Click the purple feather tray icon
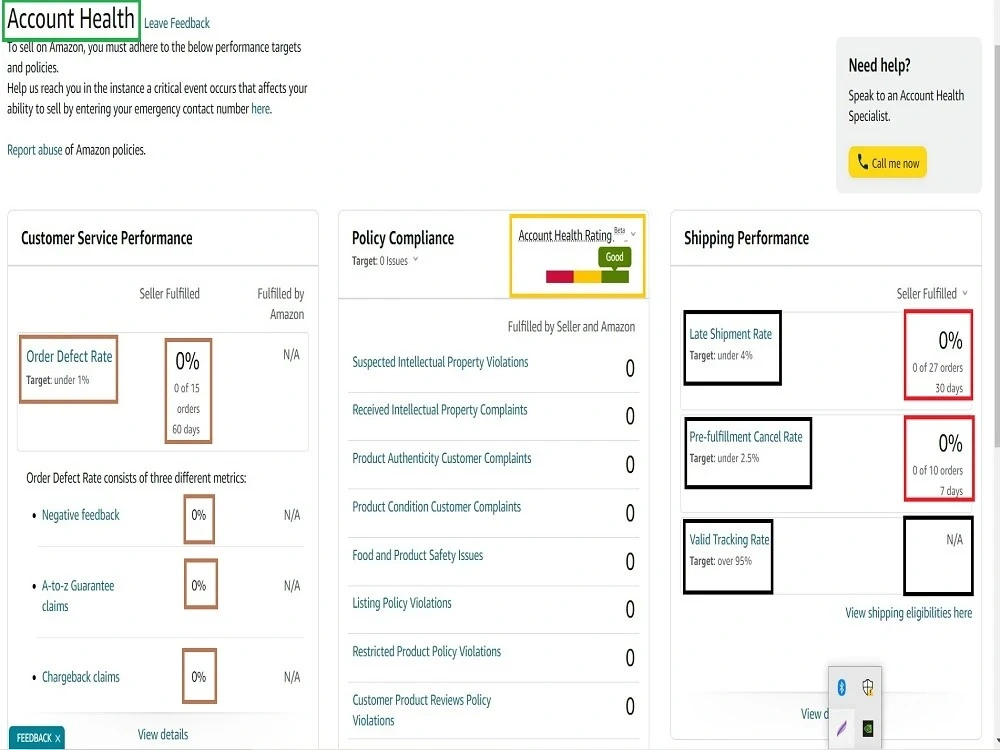Image resolution: width=1000 pixels, height=750 pixels. [x=842, y=728]
